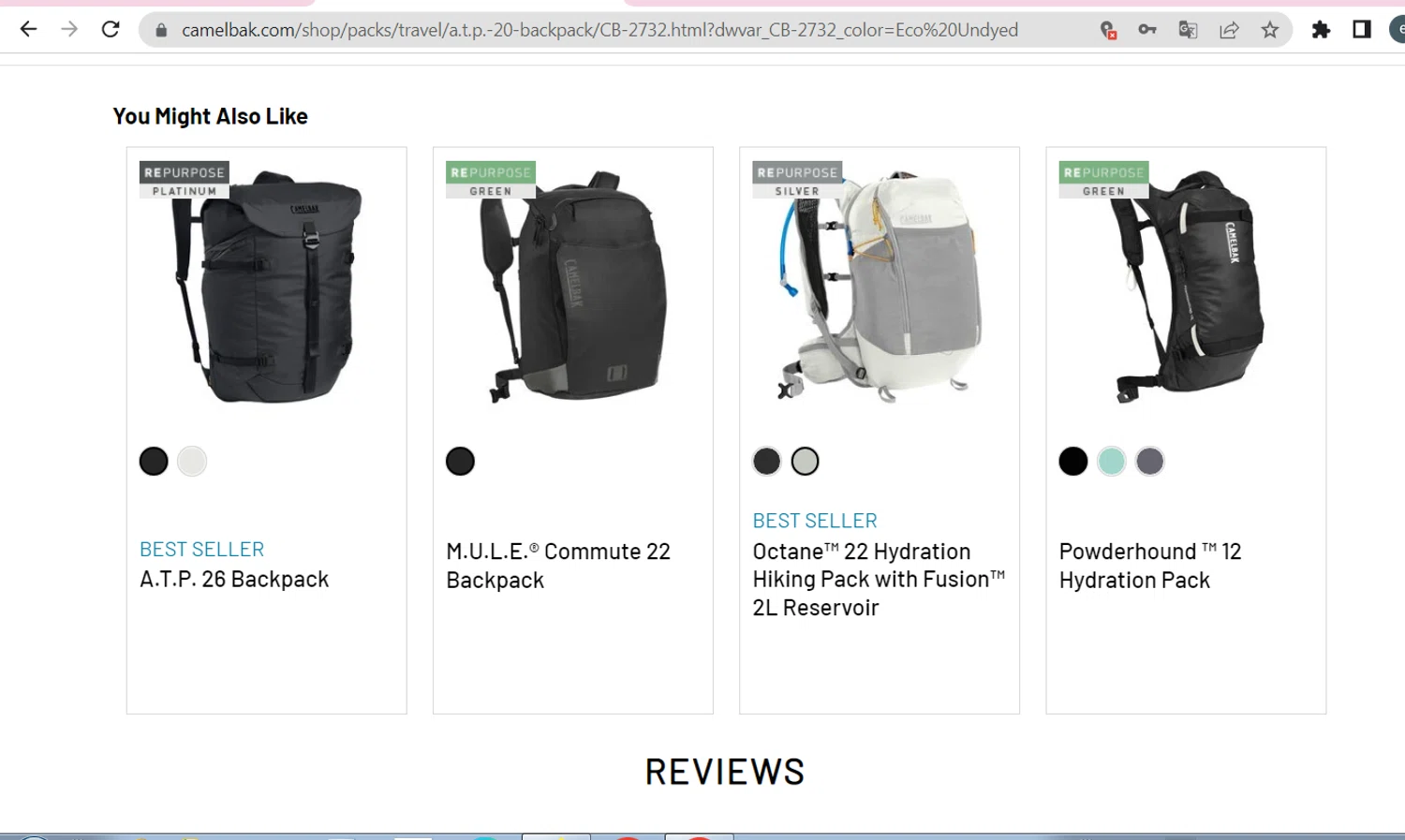Click the URL address bar
The image size is (1405, 840).
pos(599,30)
